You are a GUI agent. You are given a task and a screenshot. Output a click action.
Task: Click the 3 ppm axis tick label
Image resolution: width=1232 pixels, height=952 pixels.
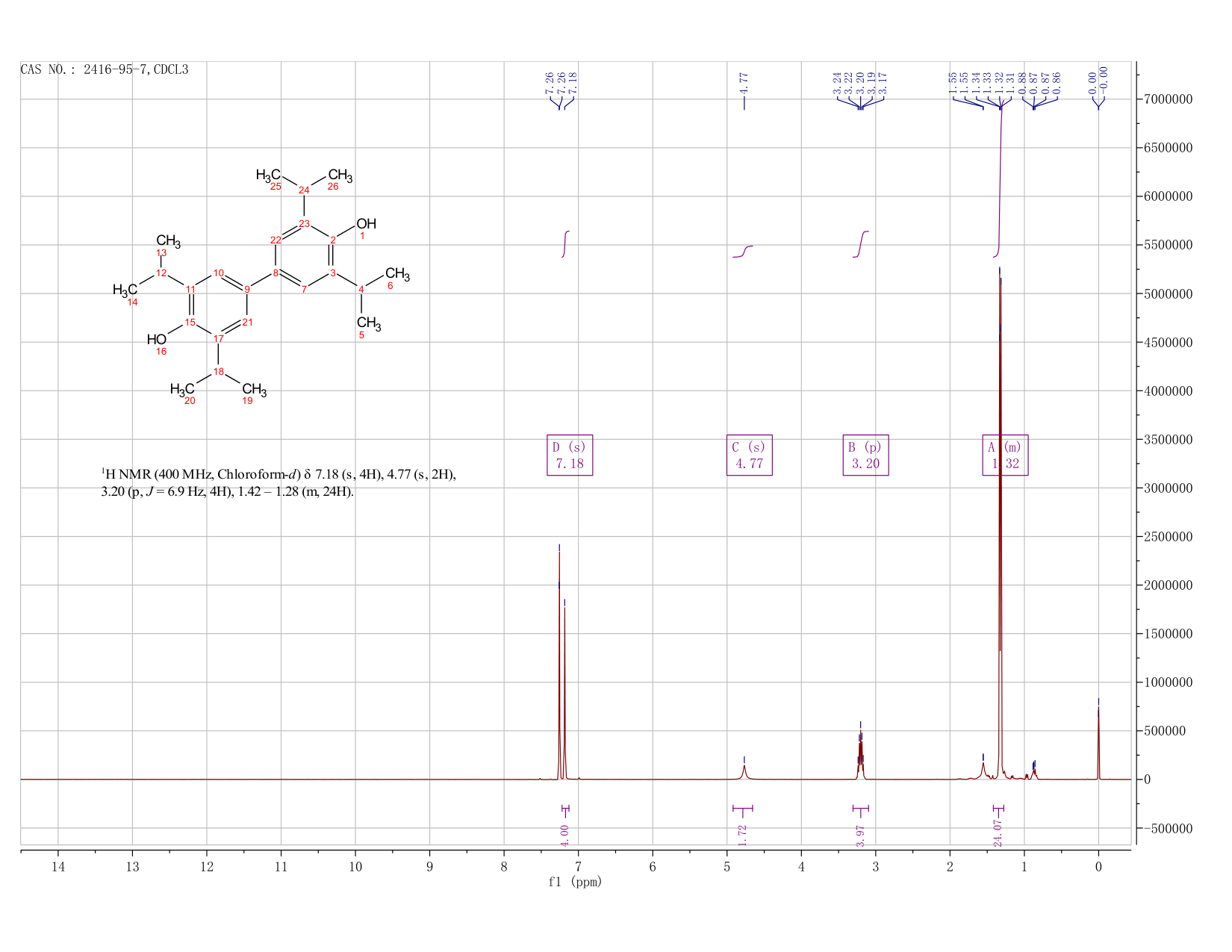(x=875, y=867)
